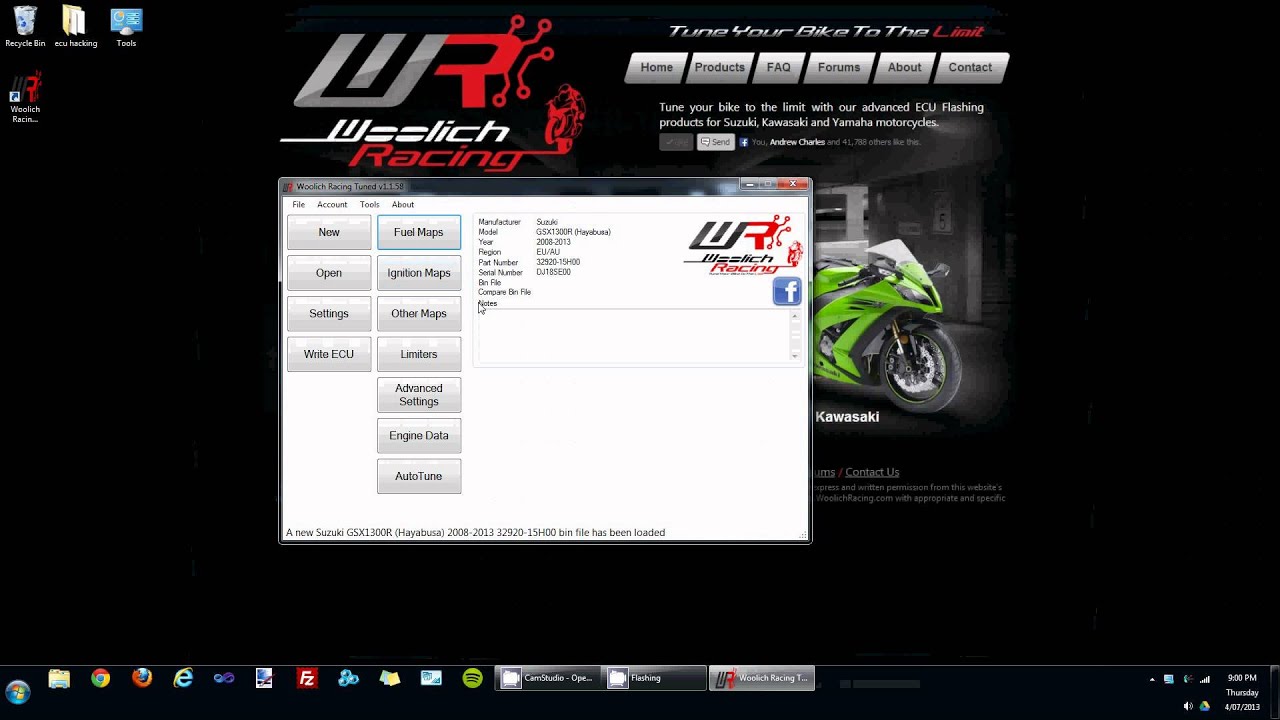
Task: Click the Contact Us link
Action: click(x=872, y=472)
